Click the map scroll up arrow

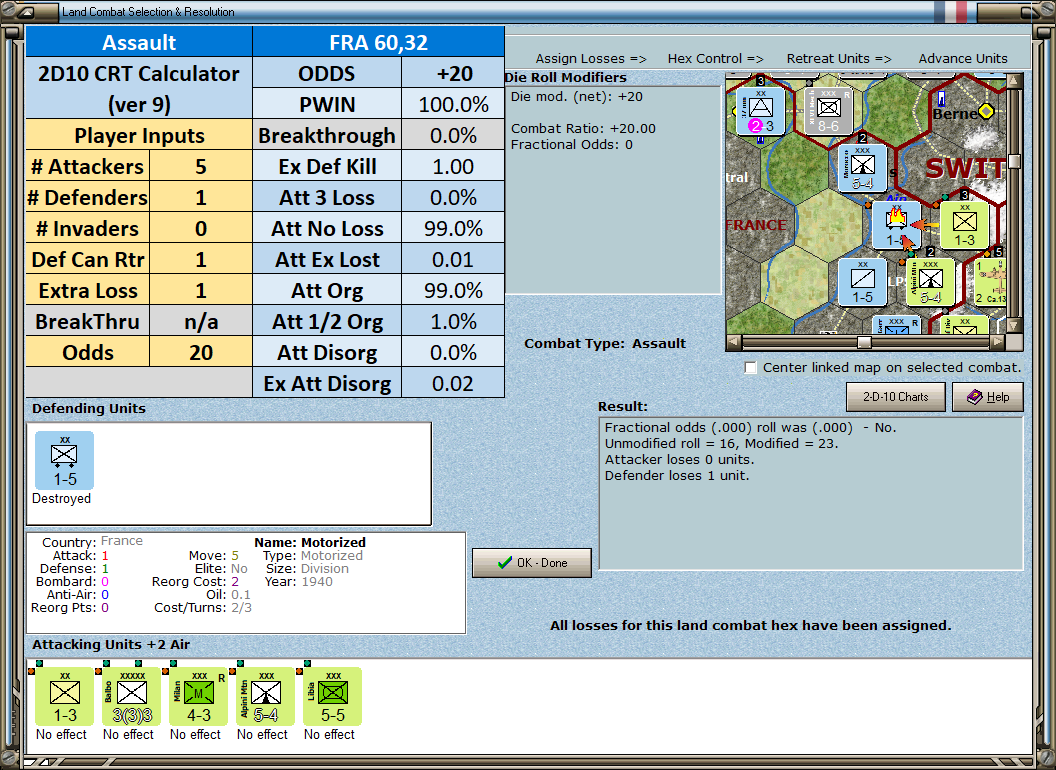point(1014,82)
